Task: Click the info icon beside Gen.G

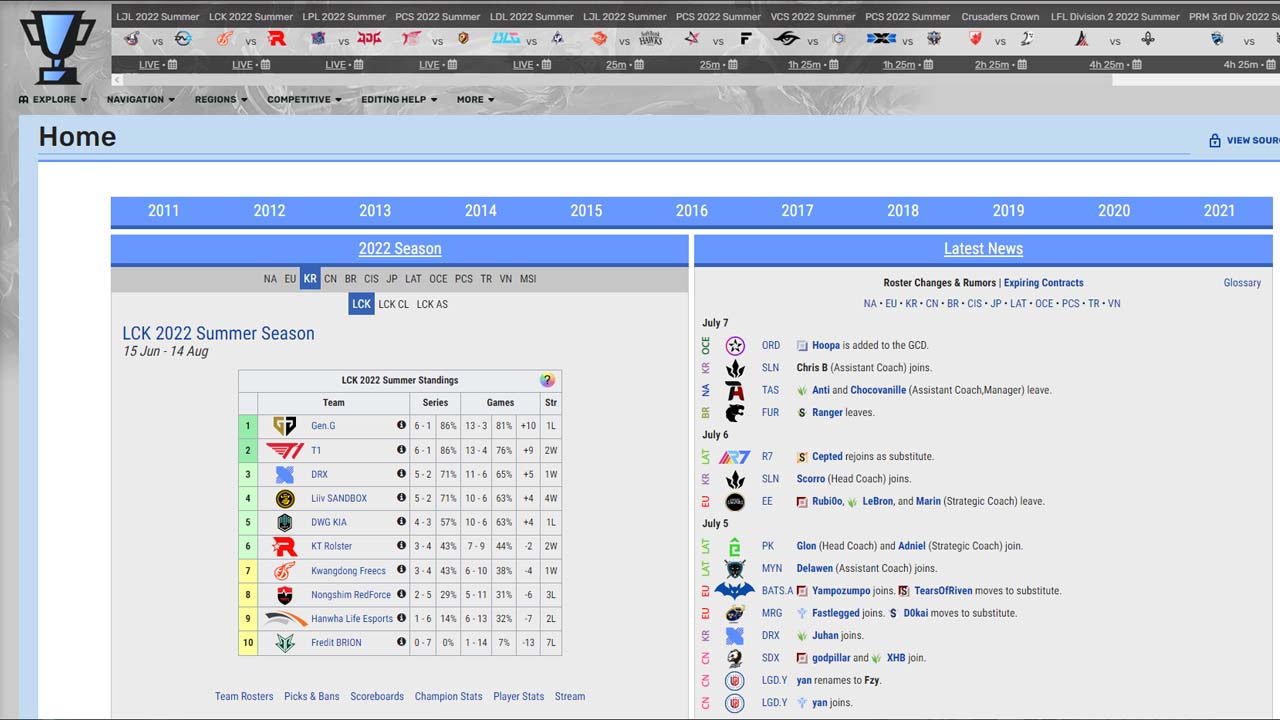Action: [401, 425]
